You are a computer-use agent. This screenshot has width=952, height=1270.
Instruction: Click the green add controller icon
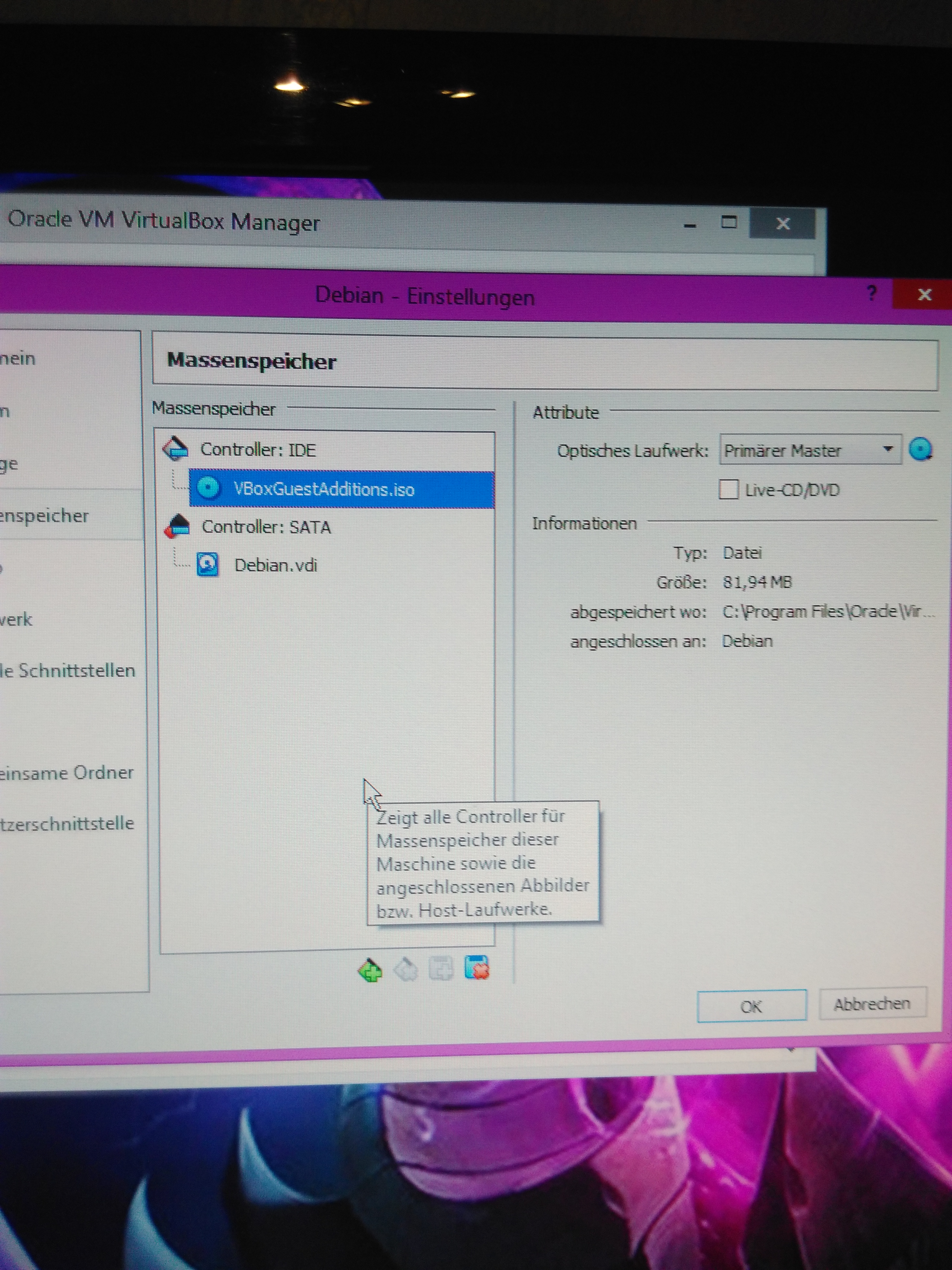click(370, 970)
